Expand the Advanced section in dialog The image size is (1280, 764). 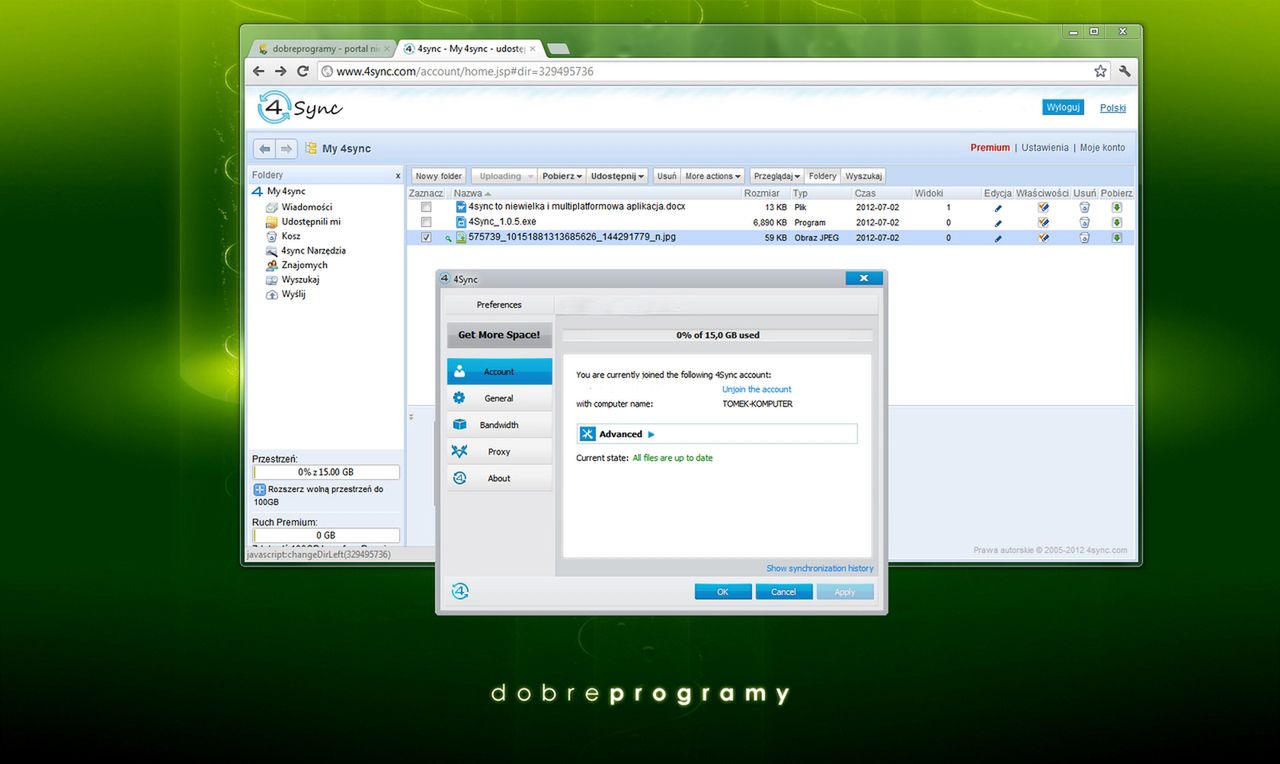tap(717, 434)
